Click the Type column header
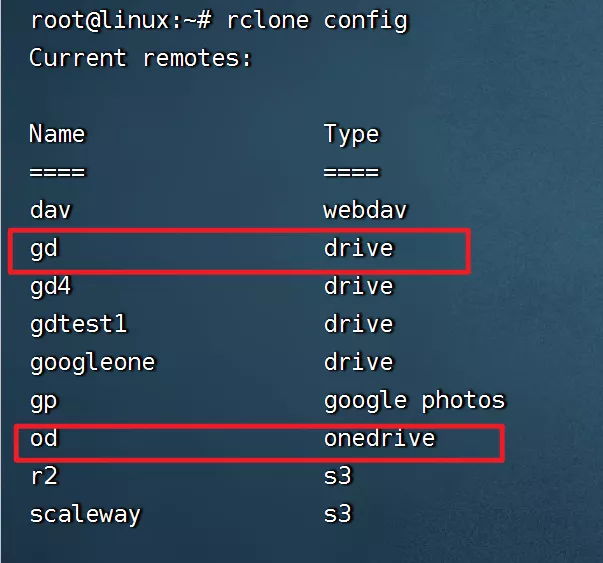Screen dimensions: 603x563 coord(351,134)
